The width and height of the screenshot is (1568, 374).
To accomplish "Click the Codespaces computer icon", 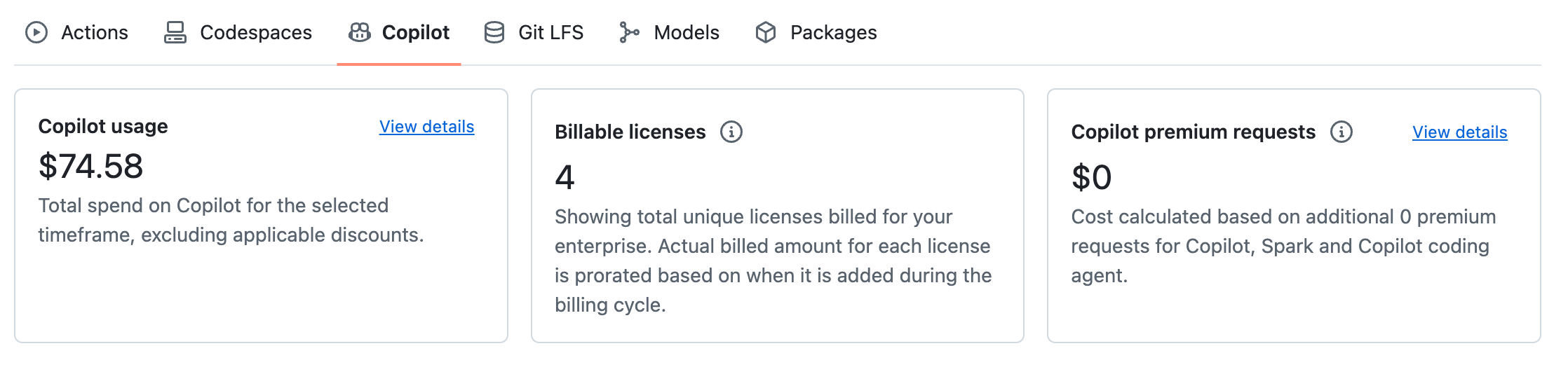I will (175, 32).
